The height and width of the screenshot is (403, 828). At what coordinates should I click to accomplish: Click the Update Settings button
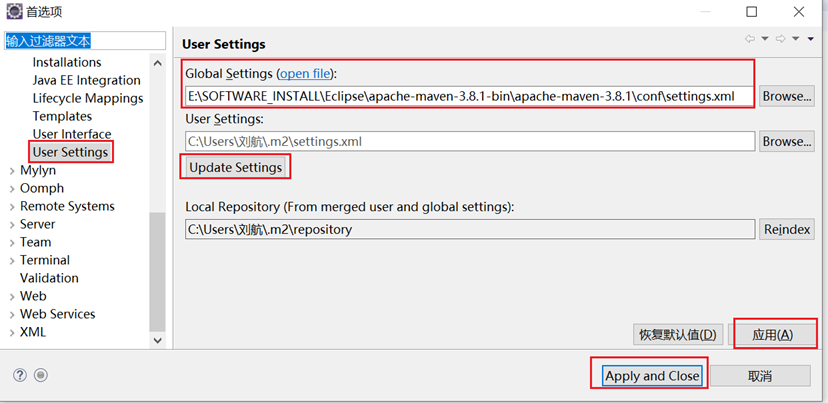click(235, 167)
